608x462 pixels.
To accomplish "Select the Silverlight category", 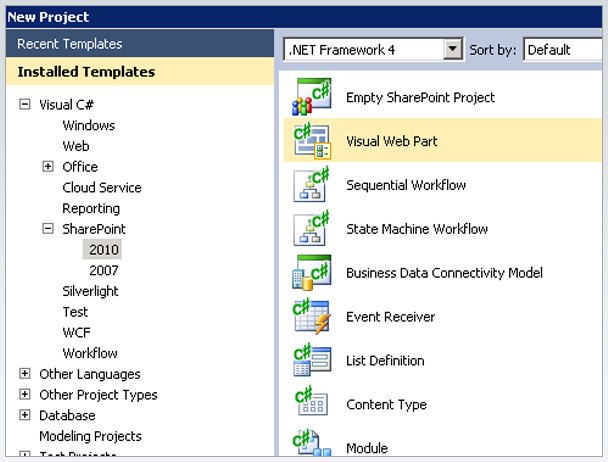I will [90, 291].
